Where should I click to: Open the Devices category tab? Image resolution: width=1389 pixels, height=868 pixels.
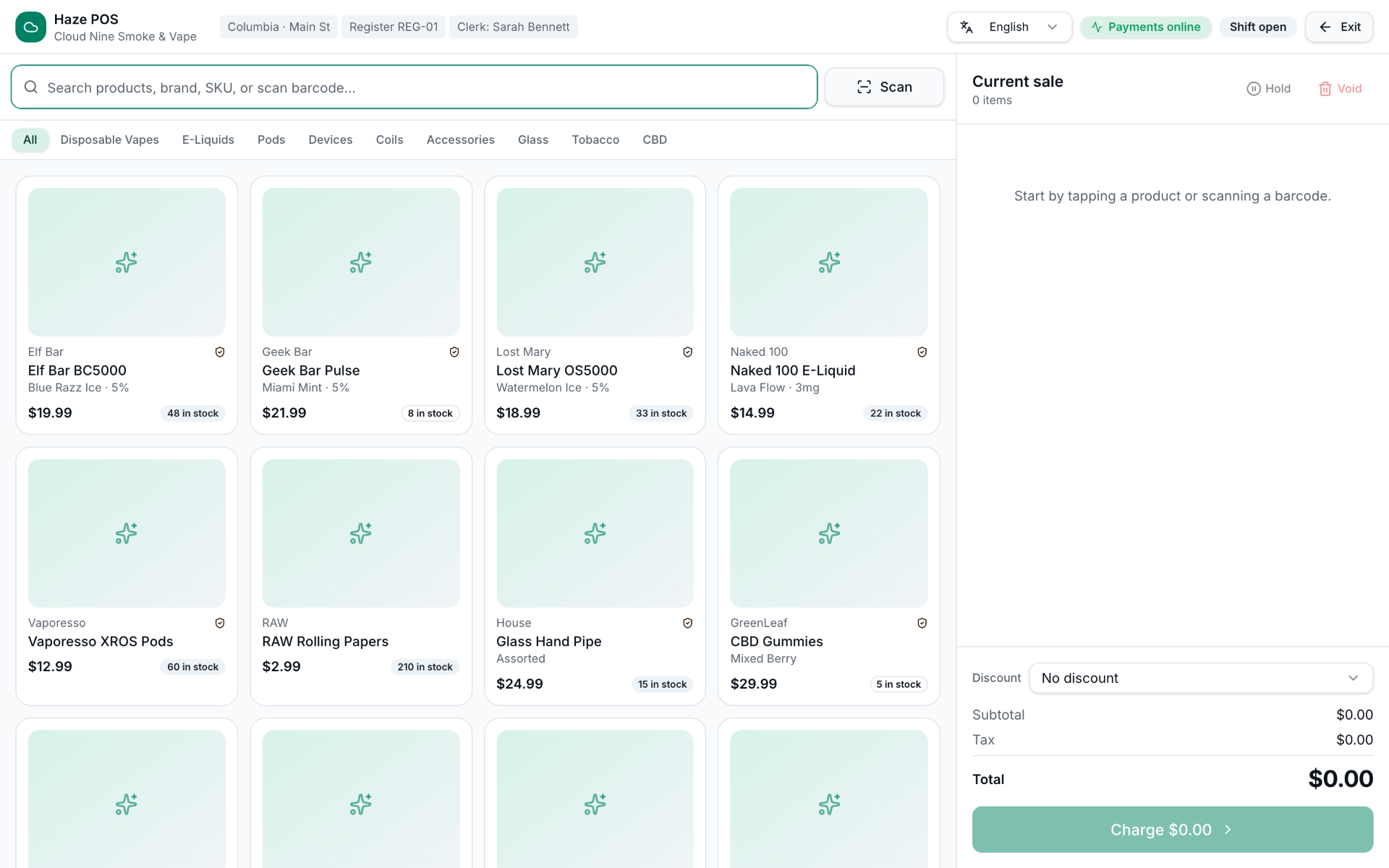331,140
